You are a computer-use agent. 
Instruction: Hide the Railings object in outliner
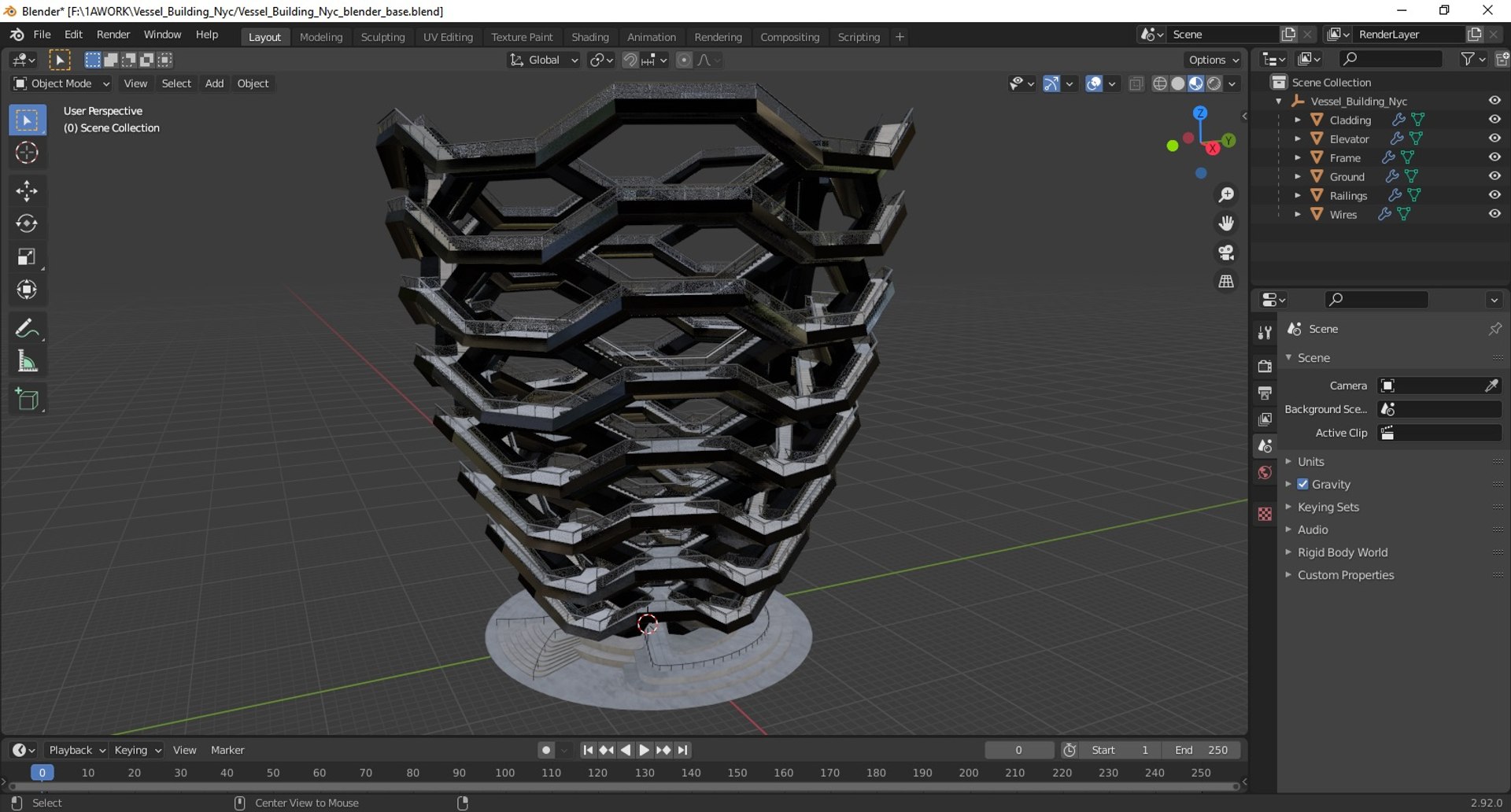coord(1494,195)
